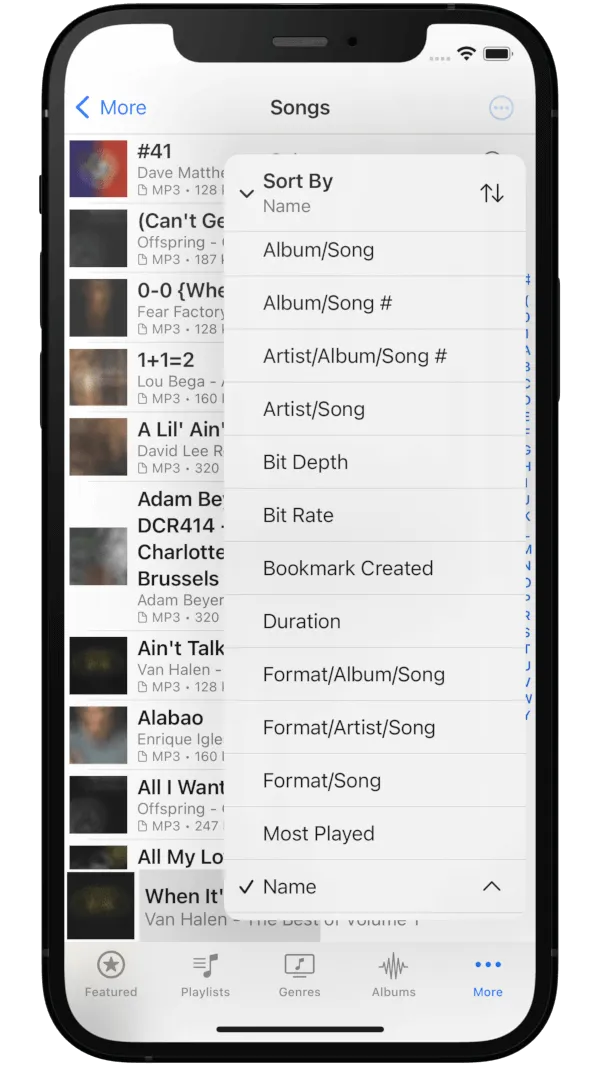
Task: Jump to letter S in index bar
Action: [528, 633]
